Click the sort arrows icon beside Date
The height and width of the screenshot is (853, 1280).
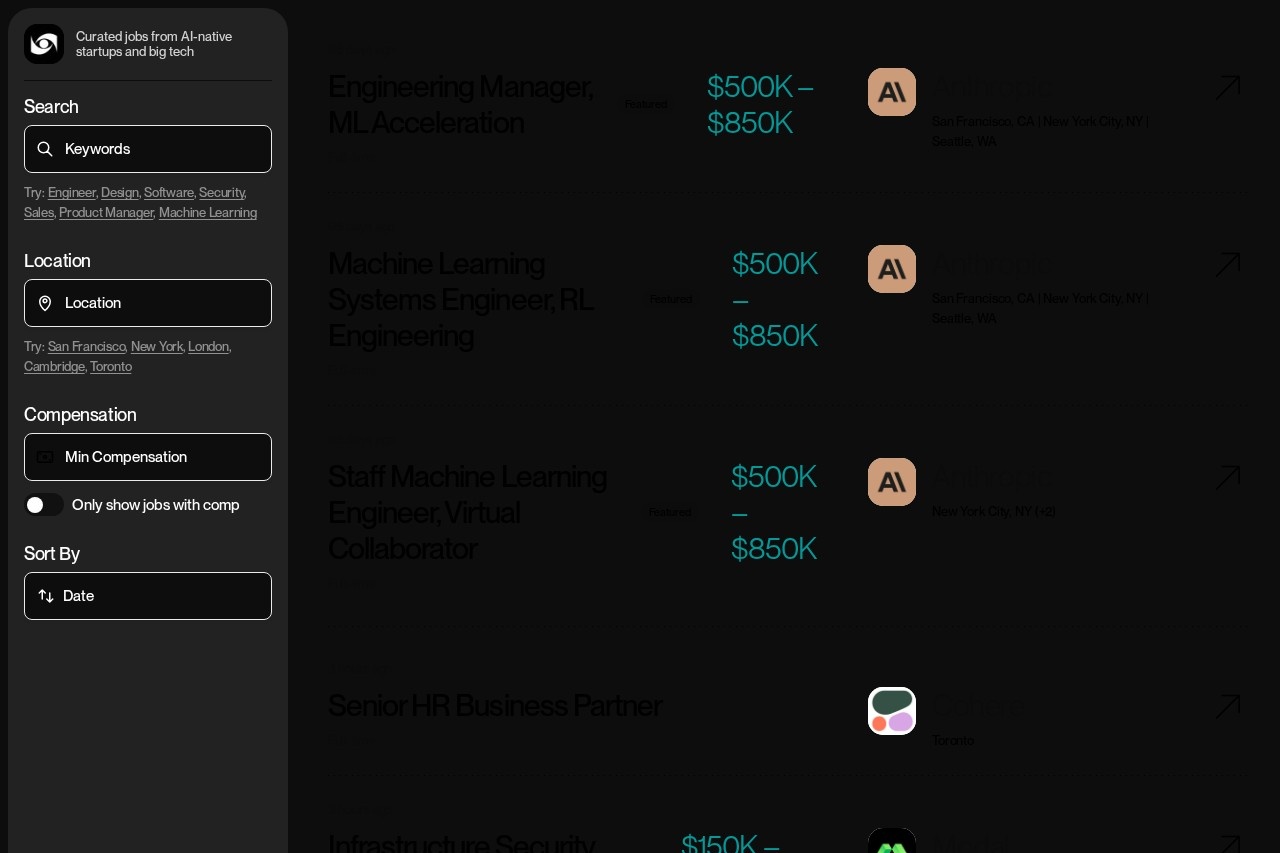(46, 596)
